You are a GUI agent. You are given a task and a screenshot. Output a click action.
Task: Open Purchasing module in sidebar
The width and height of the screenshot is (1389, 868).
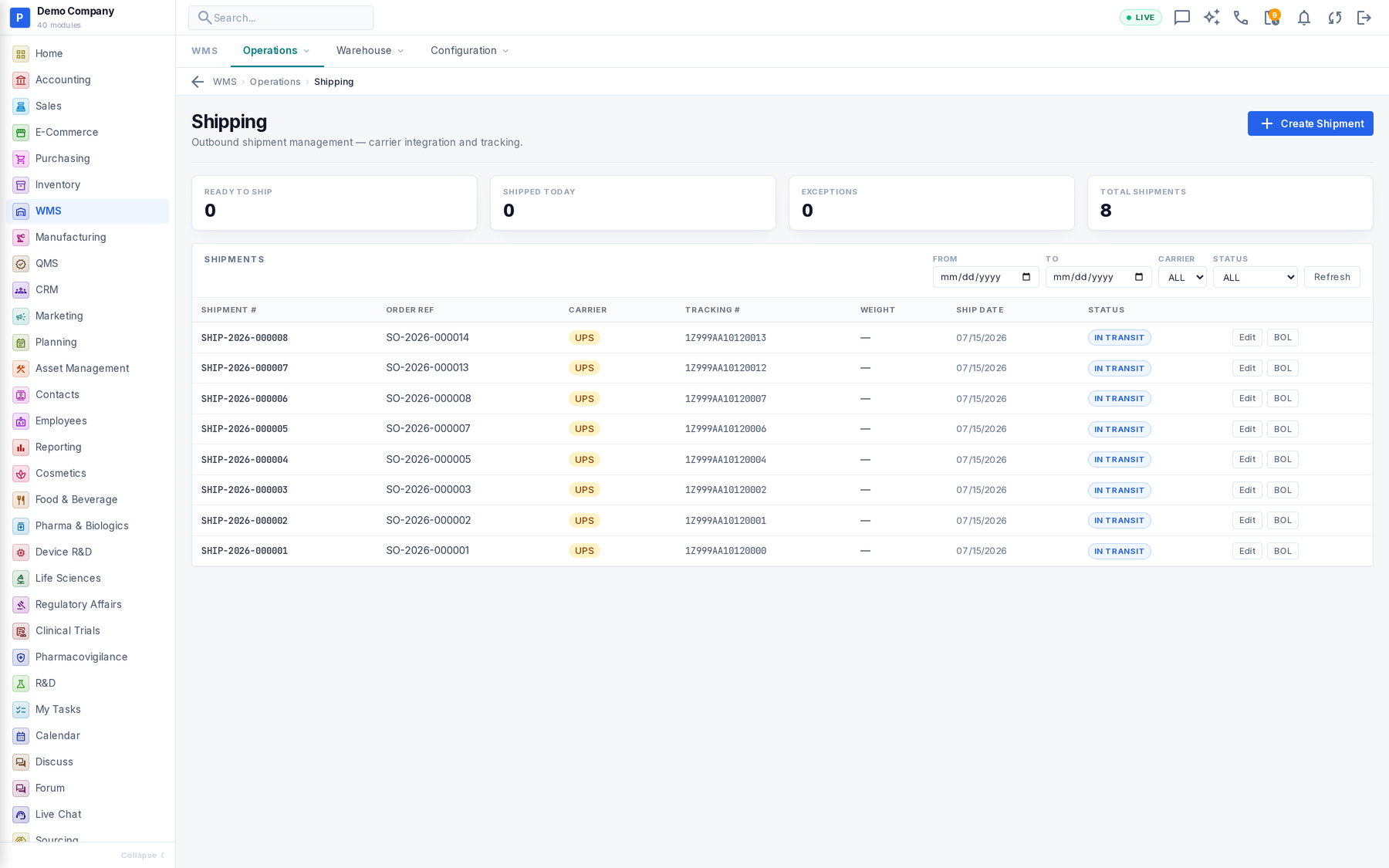click(x=87, y=159)
